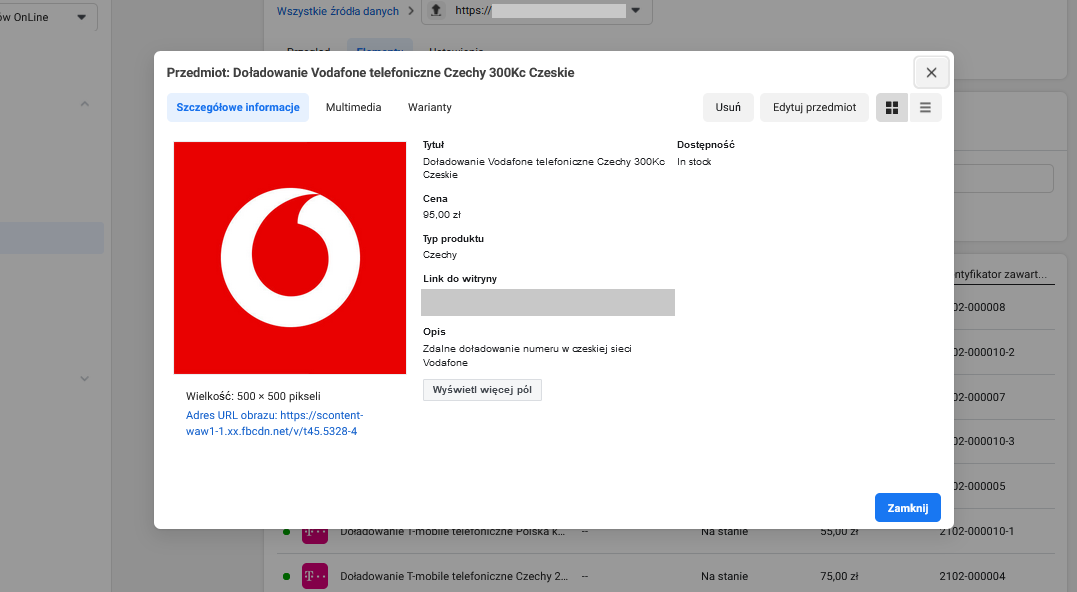
Task: Click Opis description text Zdalne doładowanie
Action: (527, 356)
